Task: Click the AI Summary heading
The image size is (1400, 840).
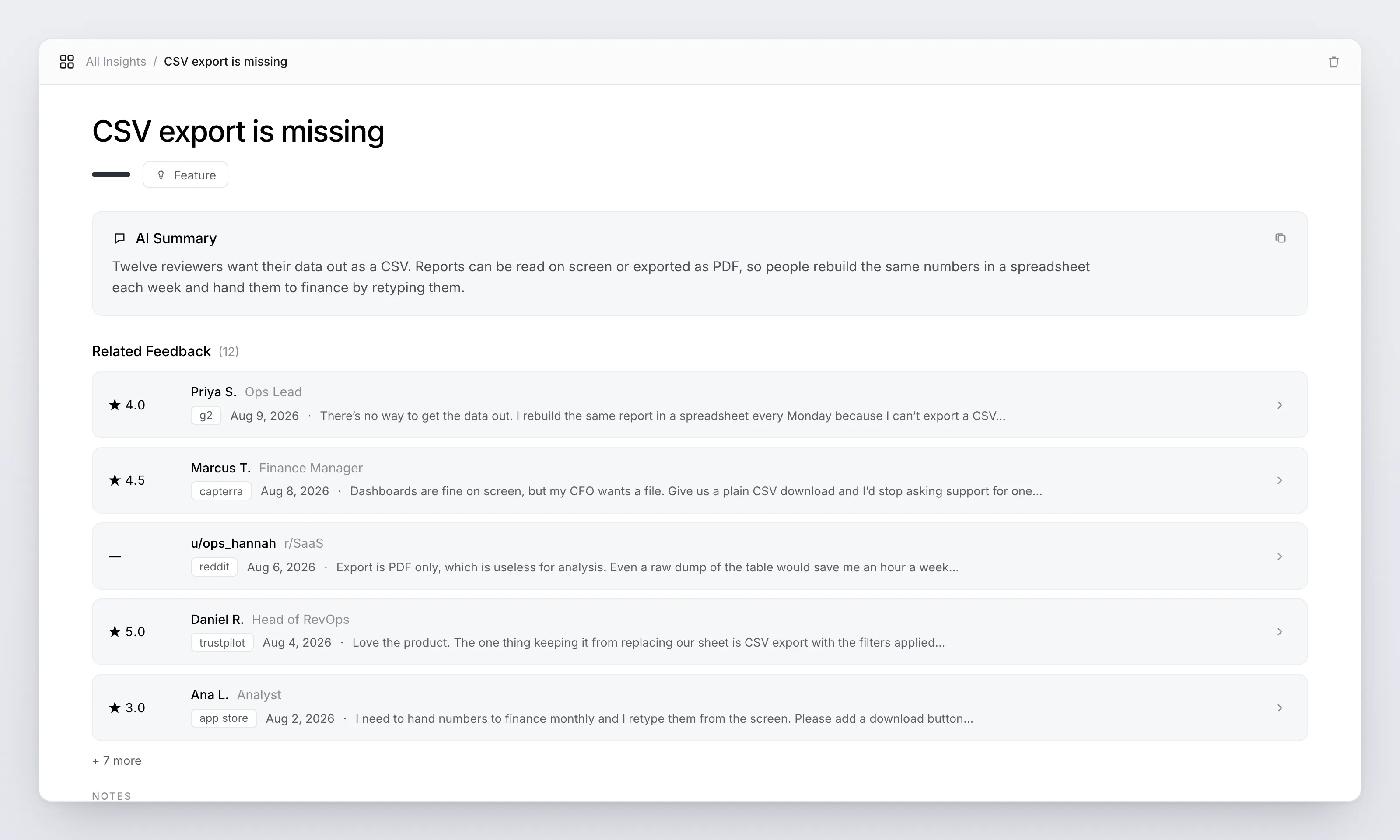Action: click(176, 238)
